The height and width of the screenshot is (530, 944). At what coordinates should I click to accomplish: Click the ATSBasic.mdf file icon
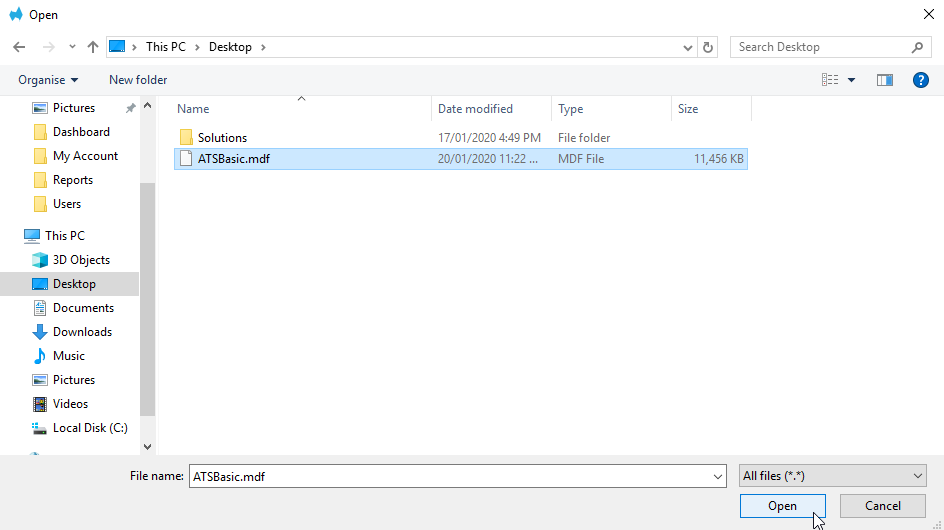(186, 159)
